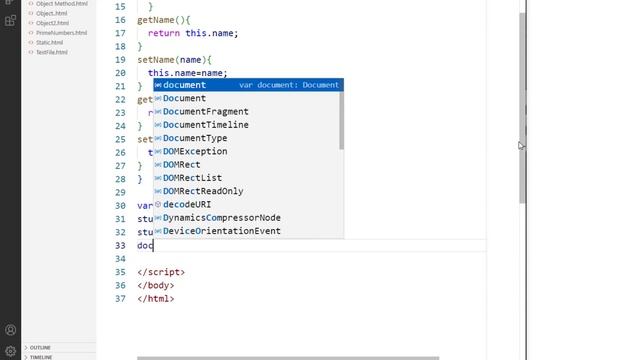Viewport: 640px width, 360px height.
Task: Open TestFile.html in explorer
Action: coord(51,52)
